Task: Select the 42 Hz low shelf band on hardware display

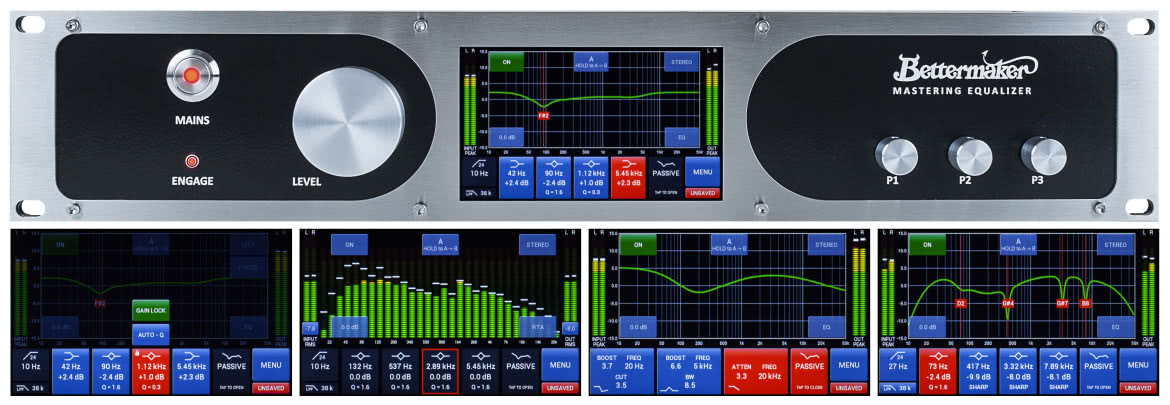Action: click(516, 177)
